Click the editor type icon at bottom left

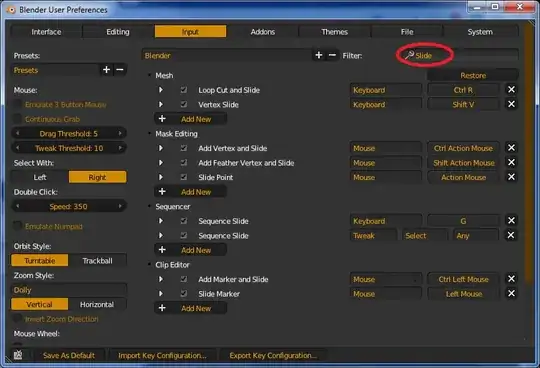click(x=18, y=355)
